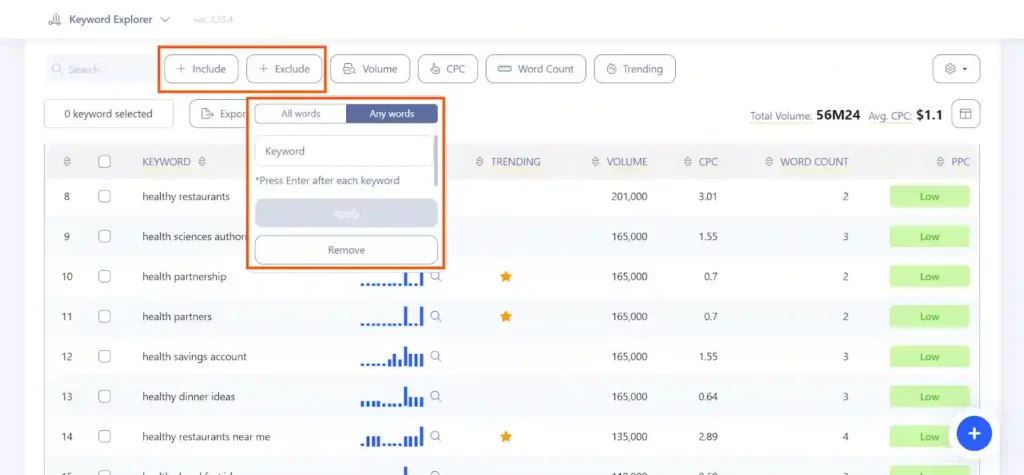1024x475 pixels.
Task: Click the Keyword input field
Action: click(344, 151)
